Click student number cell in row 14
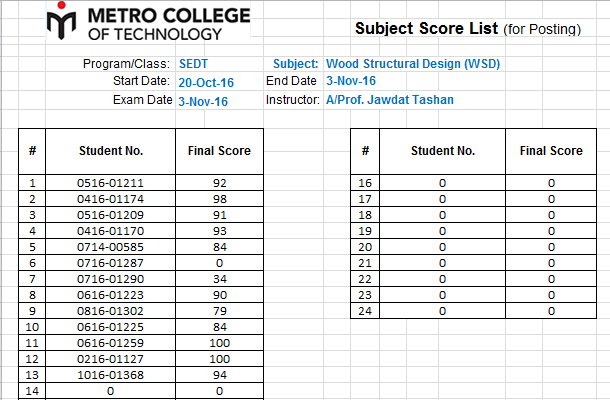This screenshot has height=400, width=610. tap(110, 390)
